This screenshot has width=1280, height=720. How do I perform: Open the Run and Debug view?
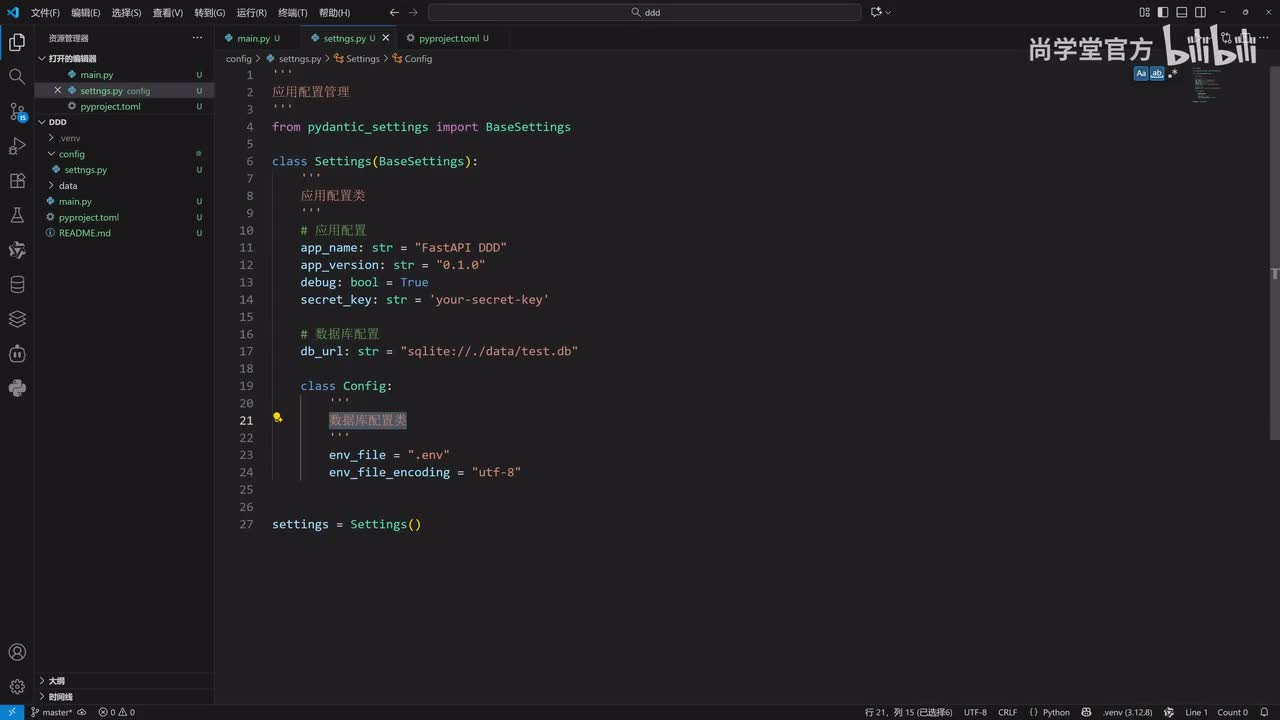[17, 146]
